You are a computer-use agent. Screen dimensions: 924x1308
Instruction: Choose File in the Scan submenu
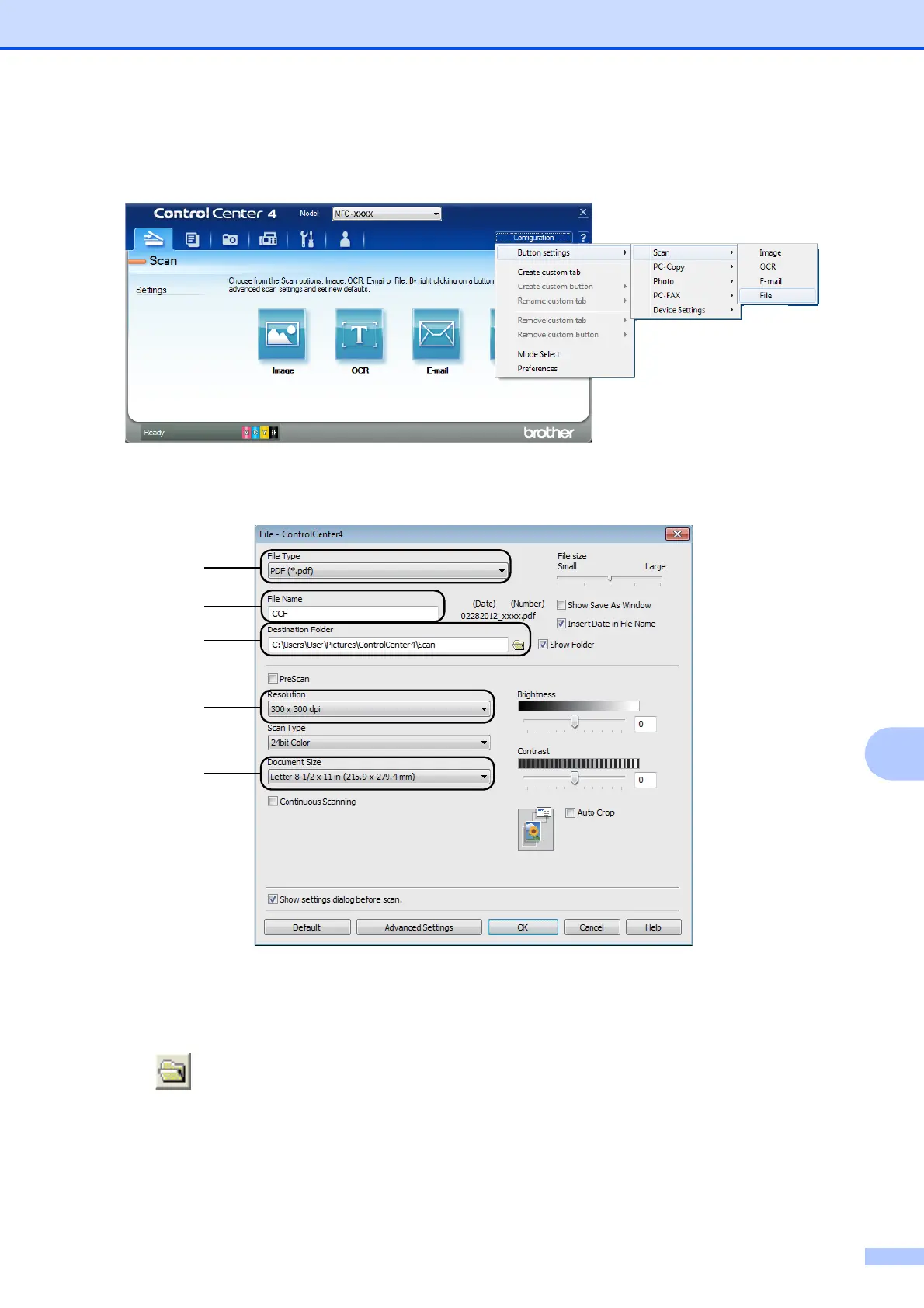777,295
